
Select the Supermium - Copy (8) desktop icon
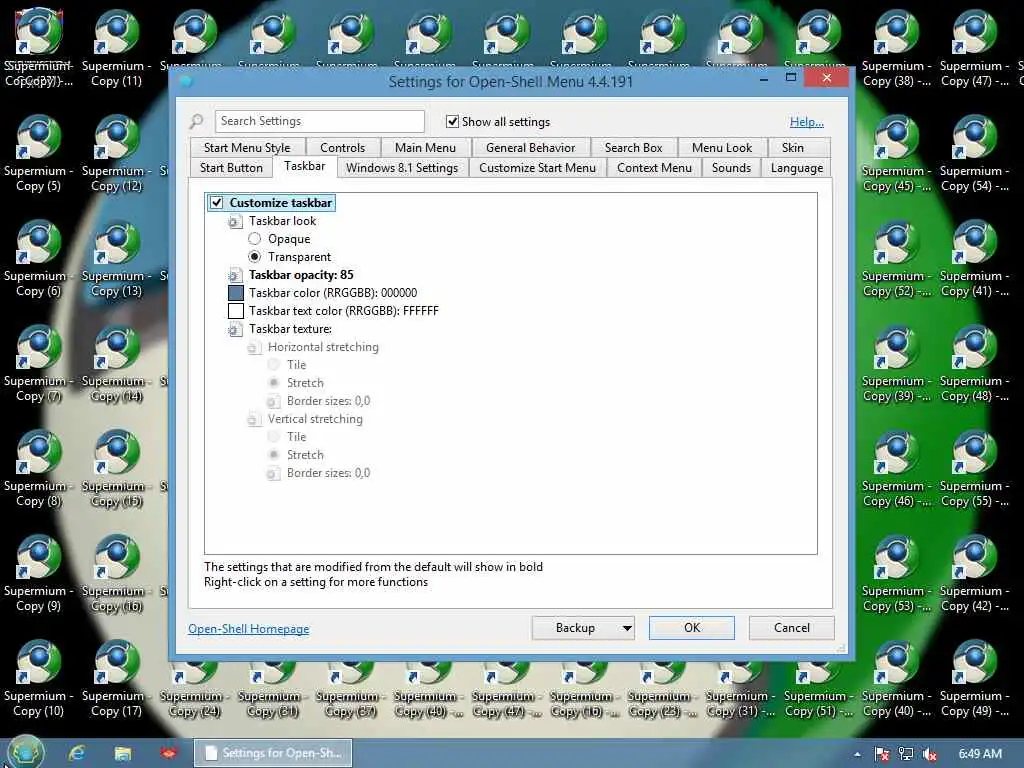[x=39, y=470]
